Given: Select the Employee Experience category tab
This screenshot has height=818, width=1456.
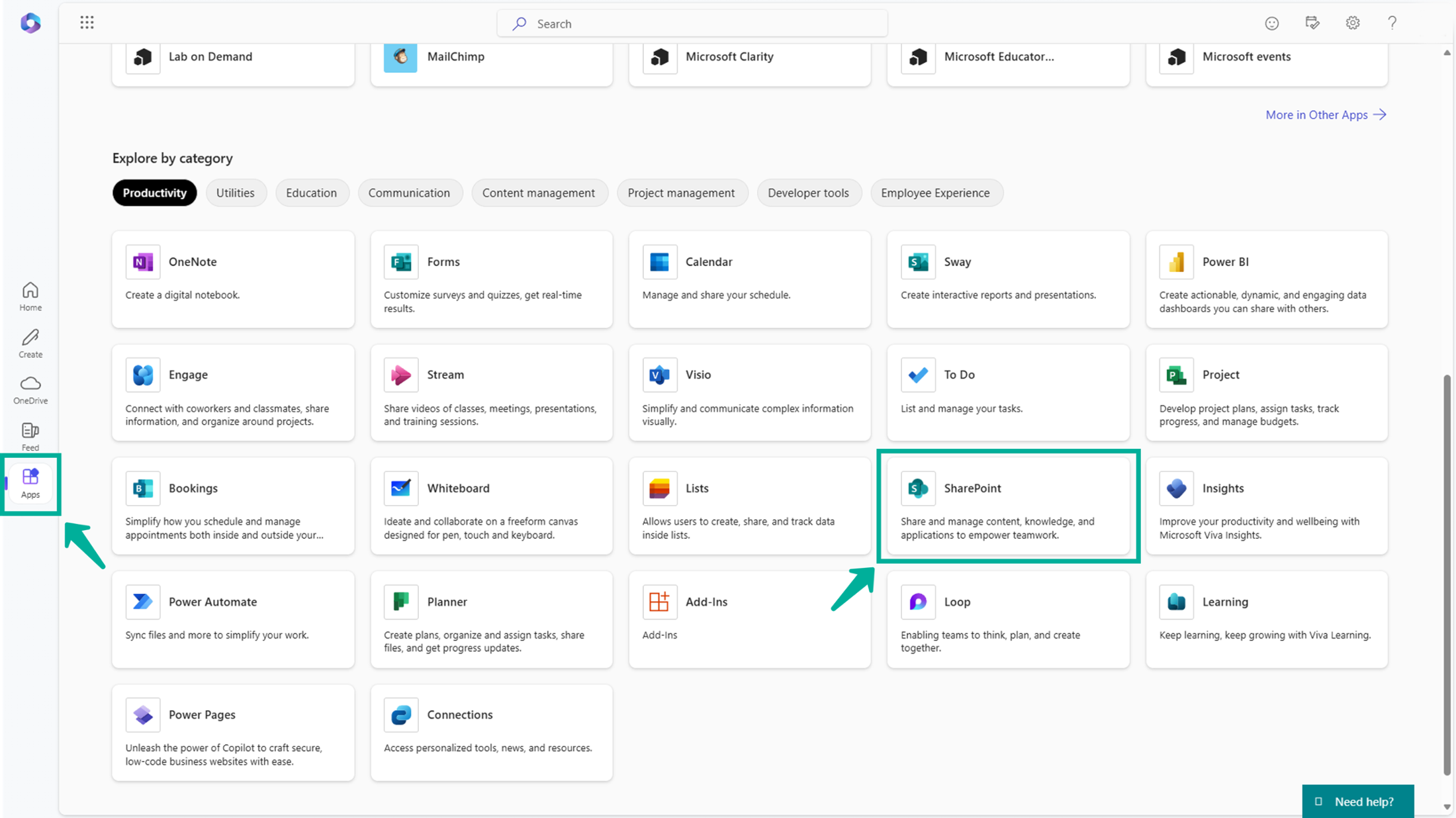Looking at the screenshot, I should [x=935, y=192].
